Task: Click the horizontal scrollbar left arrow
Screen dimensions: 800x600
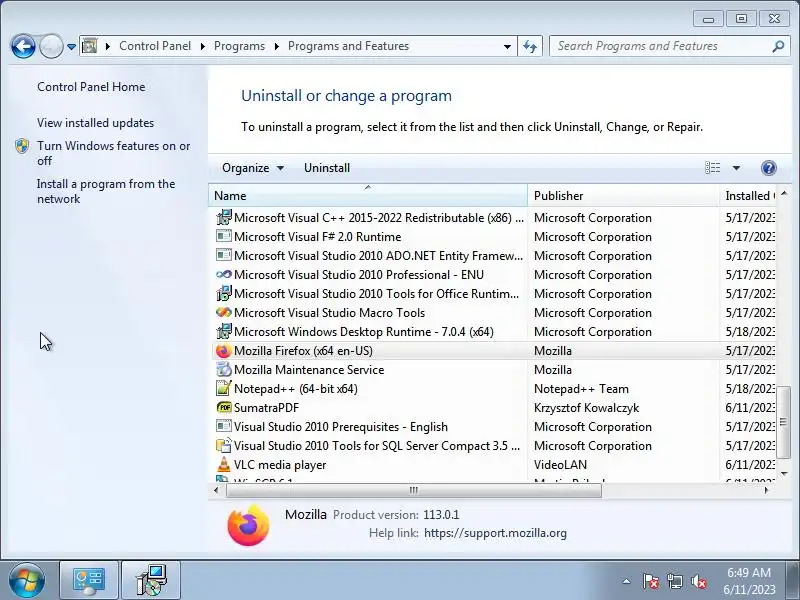Action: click(216, 490)
